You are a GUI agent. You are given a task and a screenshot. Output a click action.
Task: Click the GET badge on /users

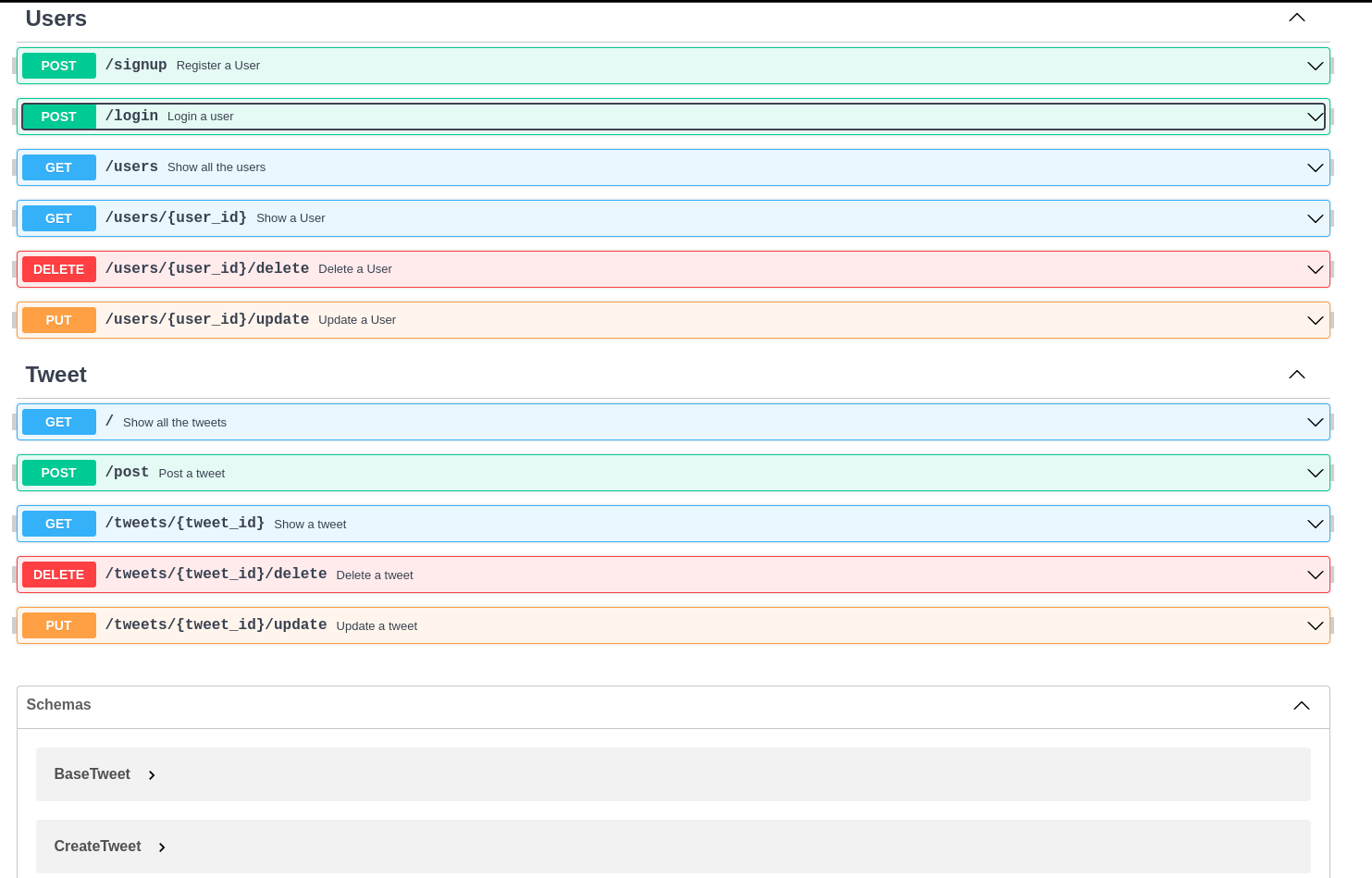[58, 167]
